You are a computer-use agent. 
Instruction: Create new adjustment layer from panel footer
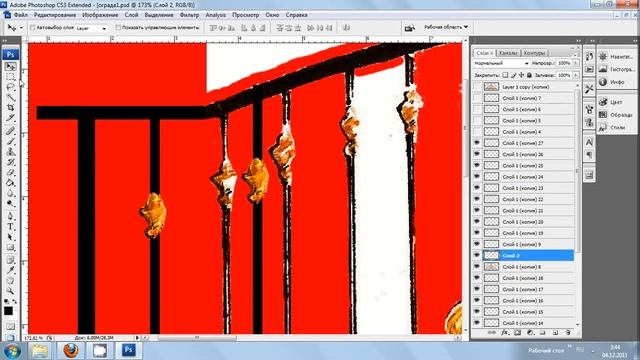click(530, 333)
